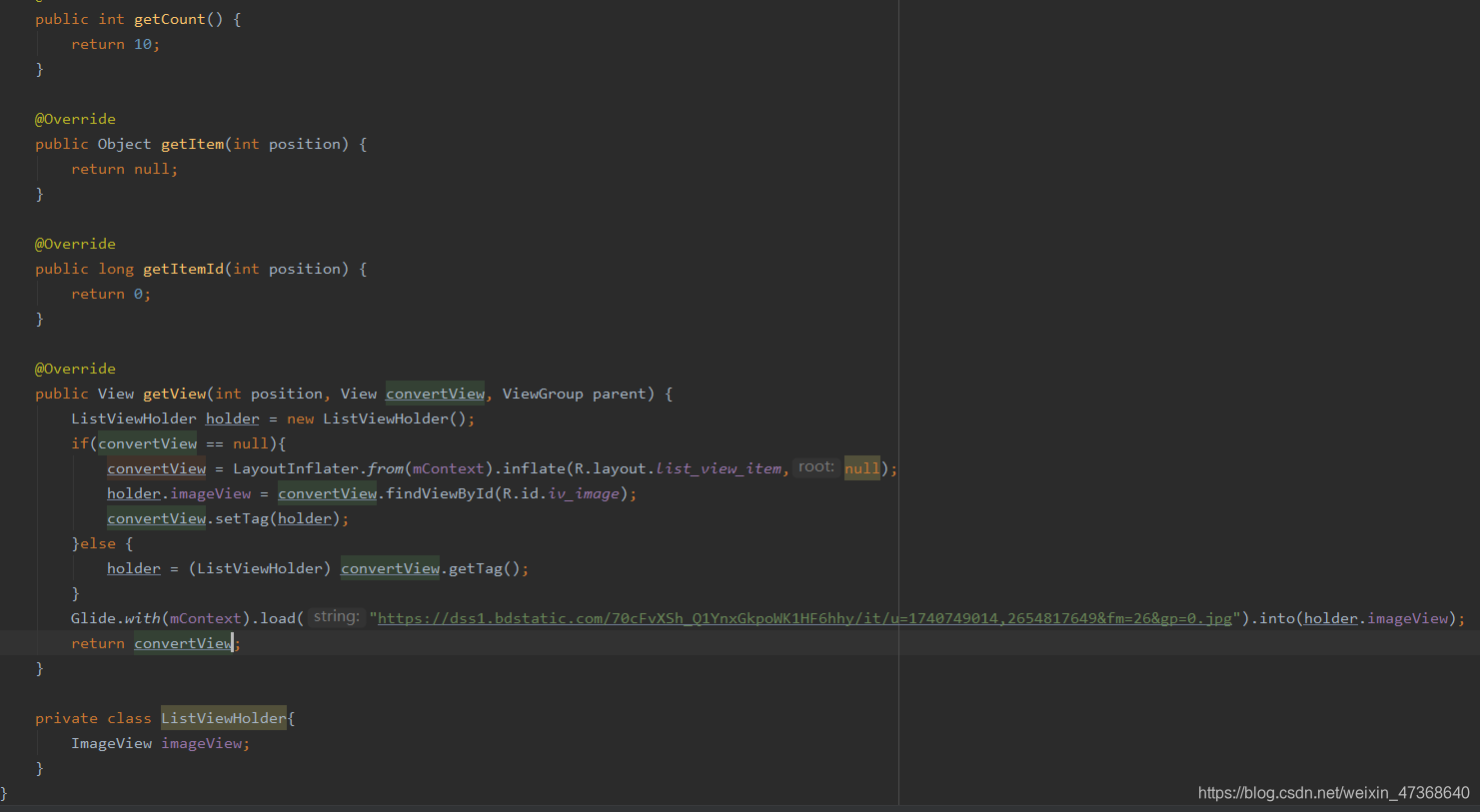This screenshot has width=1480, height=812.
Task: Click the Glide class name
Action: coord(93,618)
